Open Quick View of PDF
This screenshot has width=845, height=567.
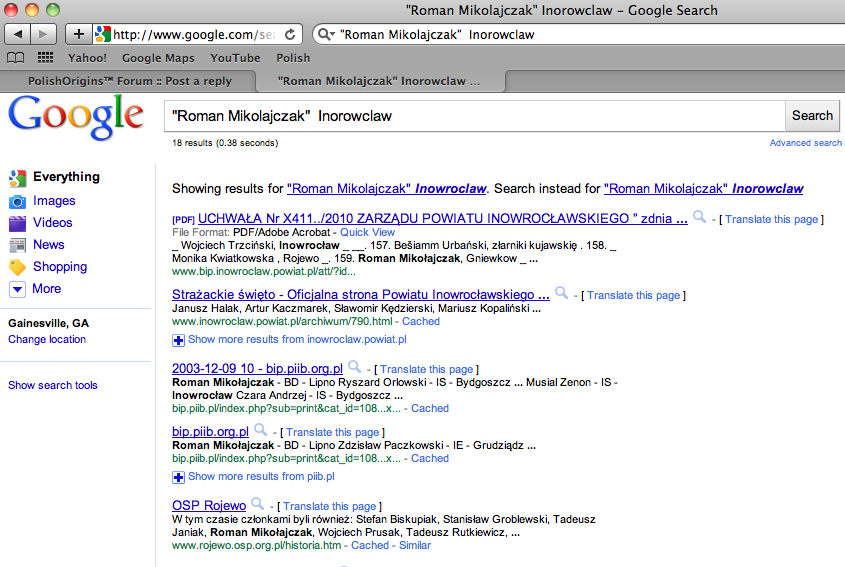(x=367, y=232)
